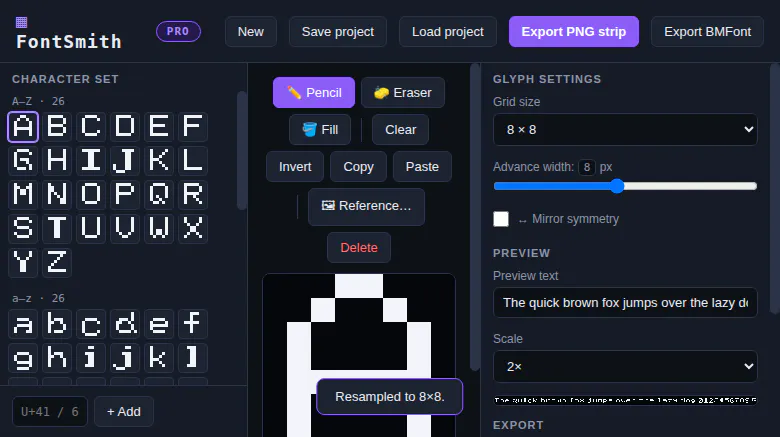Select uppercase glyph Q
The image size is (780, 437).
coord(159,194)
